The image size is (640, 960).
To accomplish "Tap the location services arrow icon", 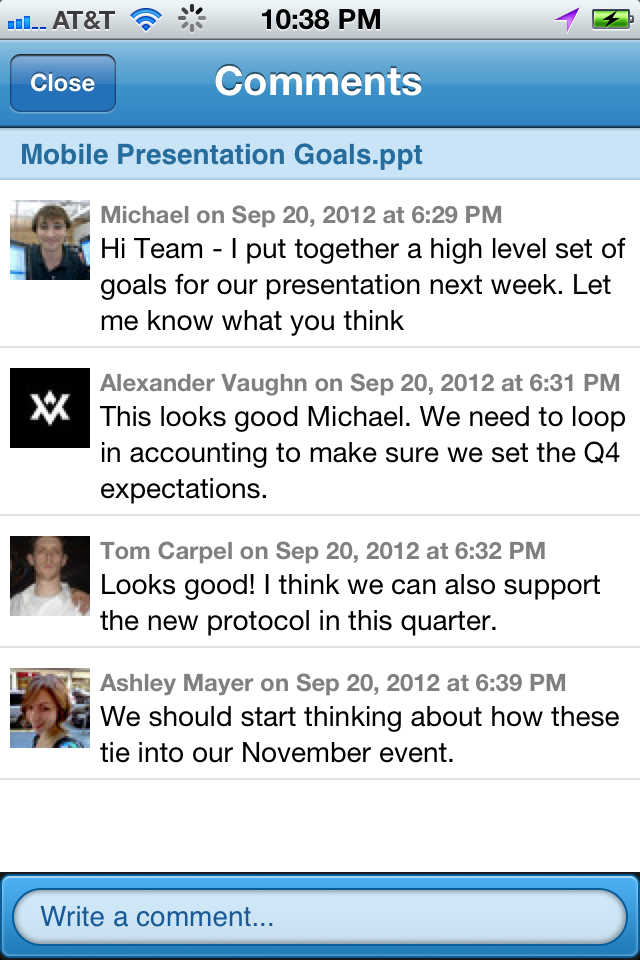I will 568,19.
